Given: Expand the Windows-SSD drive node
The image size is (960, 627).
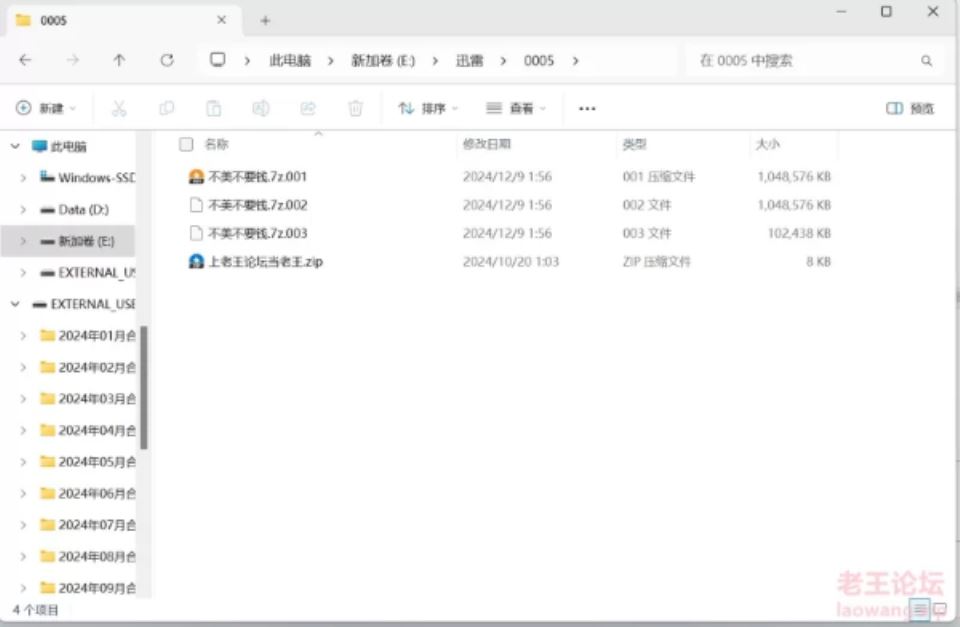Looking at the screenshot, I should point(23,178).
